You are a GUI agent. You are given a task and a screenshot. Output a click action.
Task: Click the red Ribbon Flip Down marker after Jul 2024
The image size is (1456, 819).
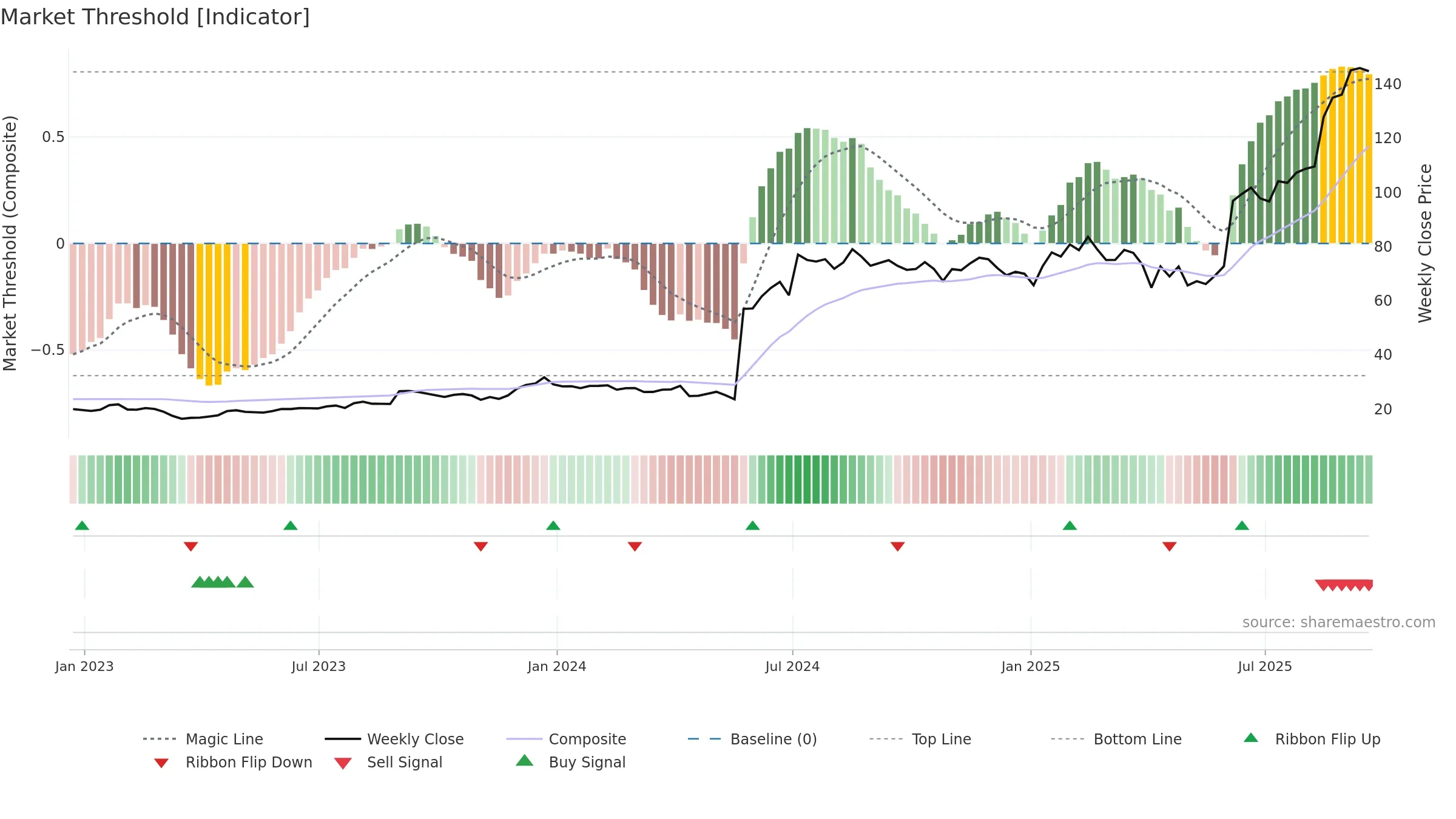pyautogui.click(x=898, y=547)
